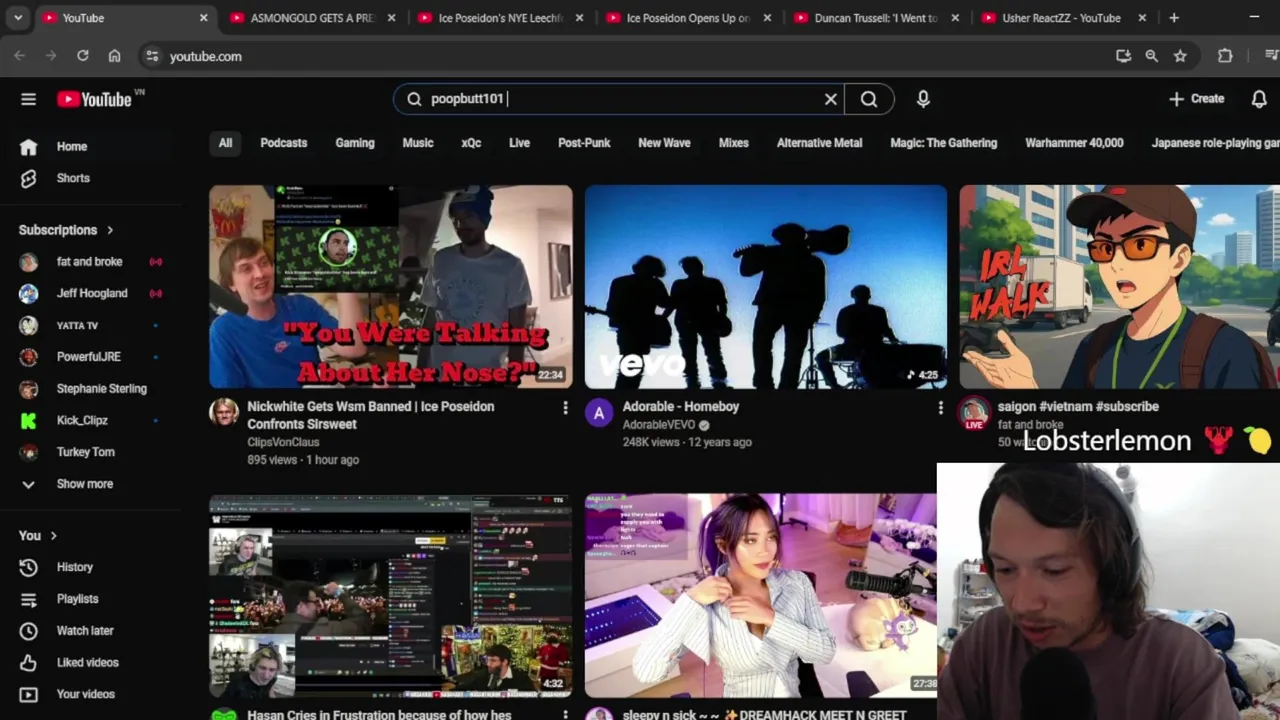The width and height of the screenshot is (1280, 720).
Task: Select the Gaming filter chip
Action: click(355, 143)
